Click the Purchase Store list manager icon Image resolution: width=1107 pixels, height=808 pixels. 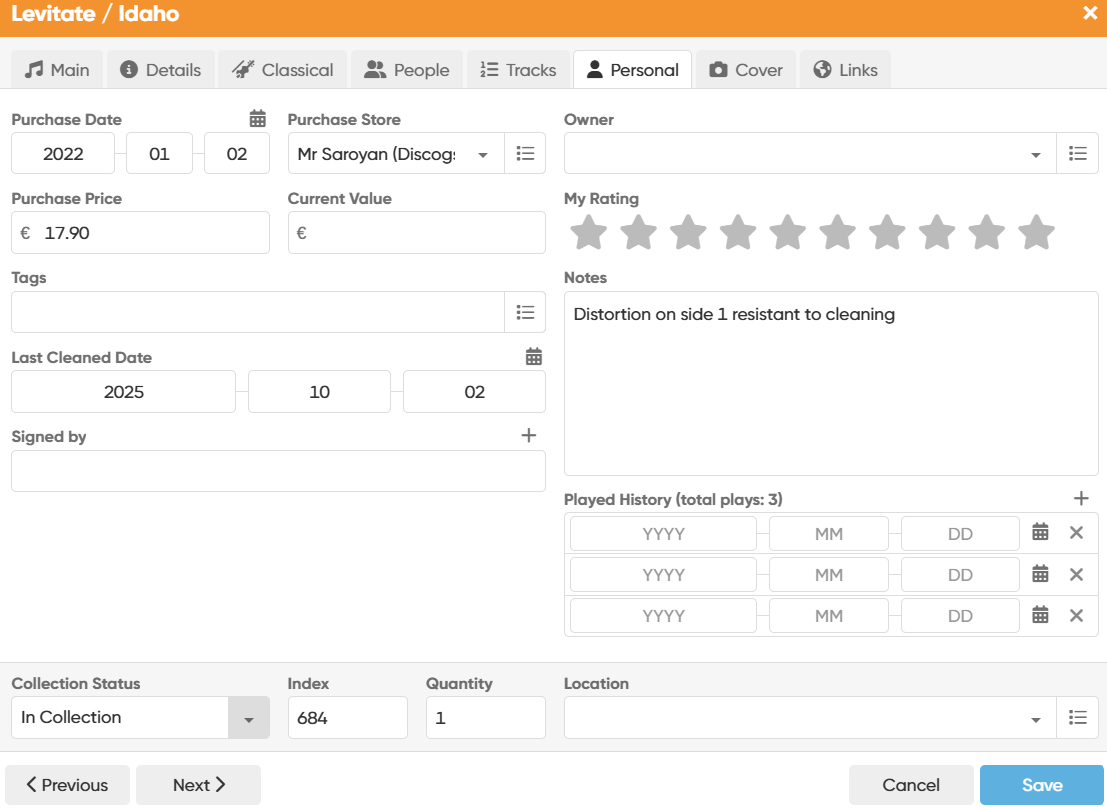(x=525, y=154)
